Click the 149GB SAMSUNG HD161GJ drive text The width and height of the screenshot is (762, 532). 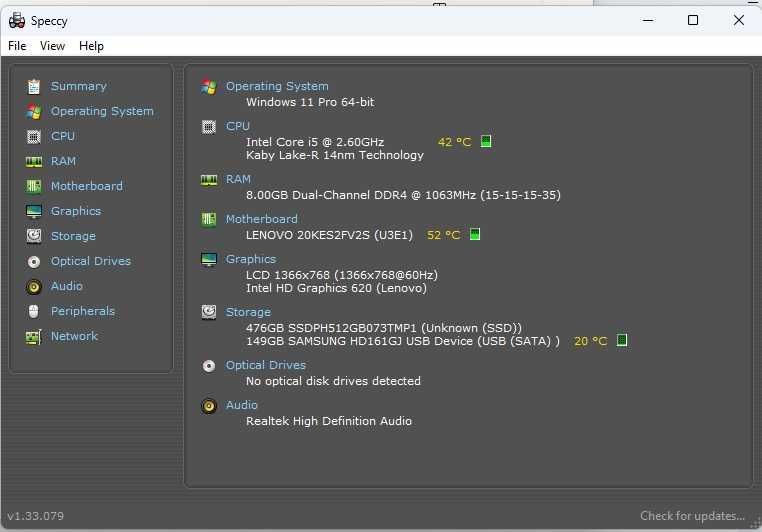point(403,341)
